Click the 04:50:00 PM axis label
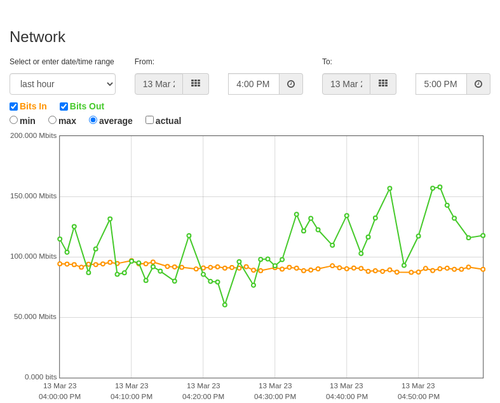This screenshot has height=403, width=500. click(418, 397)
